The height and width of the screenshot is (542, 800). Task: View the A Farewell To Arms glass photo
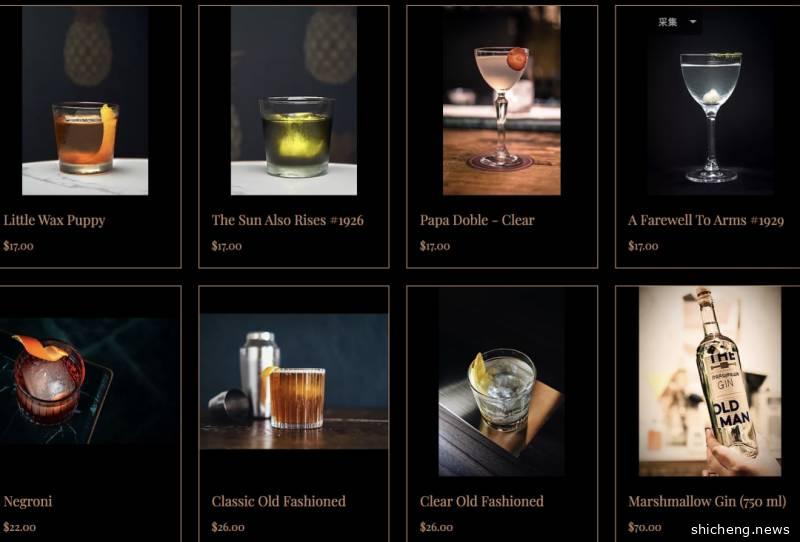(711, 101)
